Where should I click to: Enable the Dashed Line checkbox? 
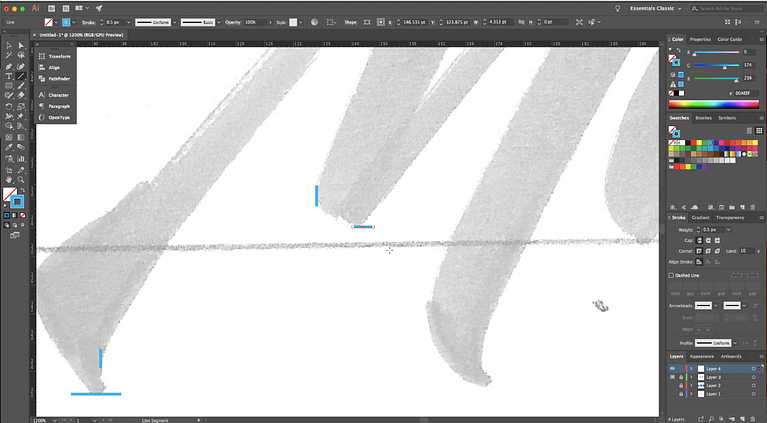click(672, 275)
